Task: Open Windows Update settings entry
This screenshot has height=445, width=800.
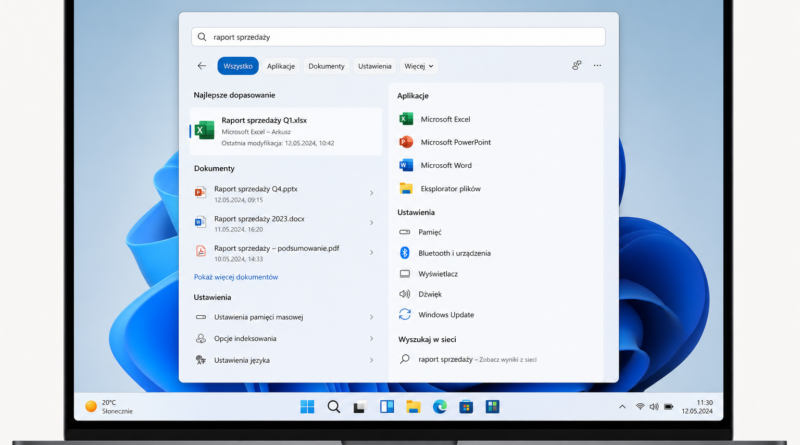Action: [x=436, y=314]
